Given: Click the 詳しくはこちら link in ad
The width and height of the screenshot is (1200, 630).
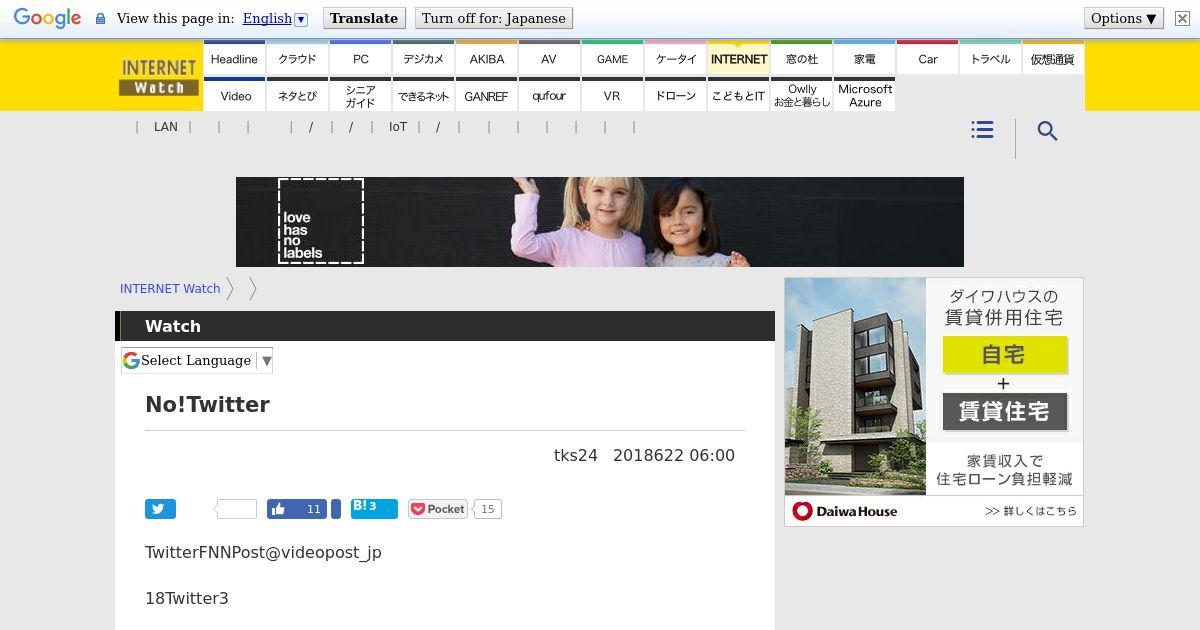Looking at the screenshot, I should pos(1031,511).
